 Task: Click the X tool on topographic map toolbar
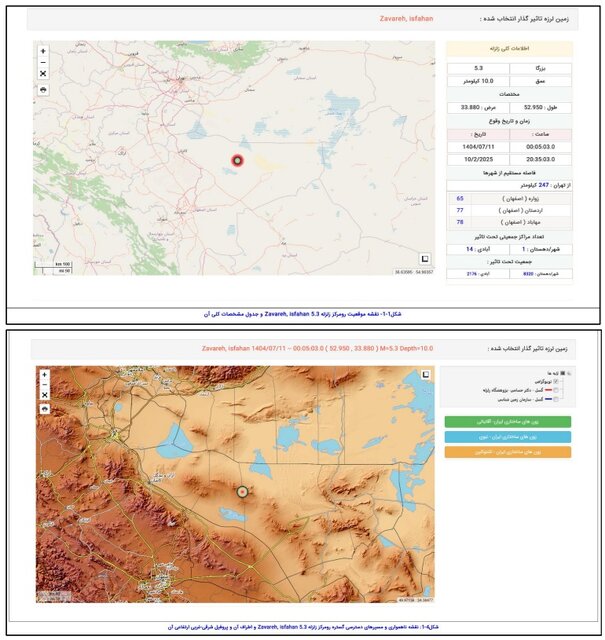tap(44, 396)
